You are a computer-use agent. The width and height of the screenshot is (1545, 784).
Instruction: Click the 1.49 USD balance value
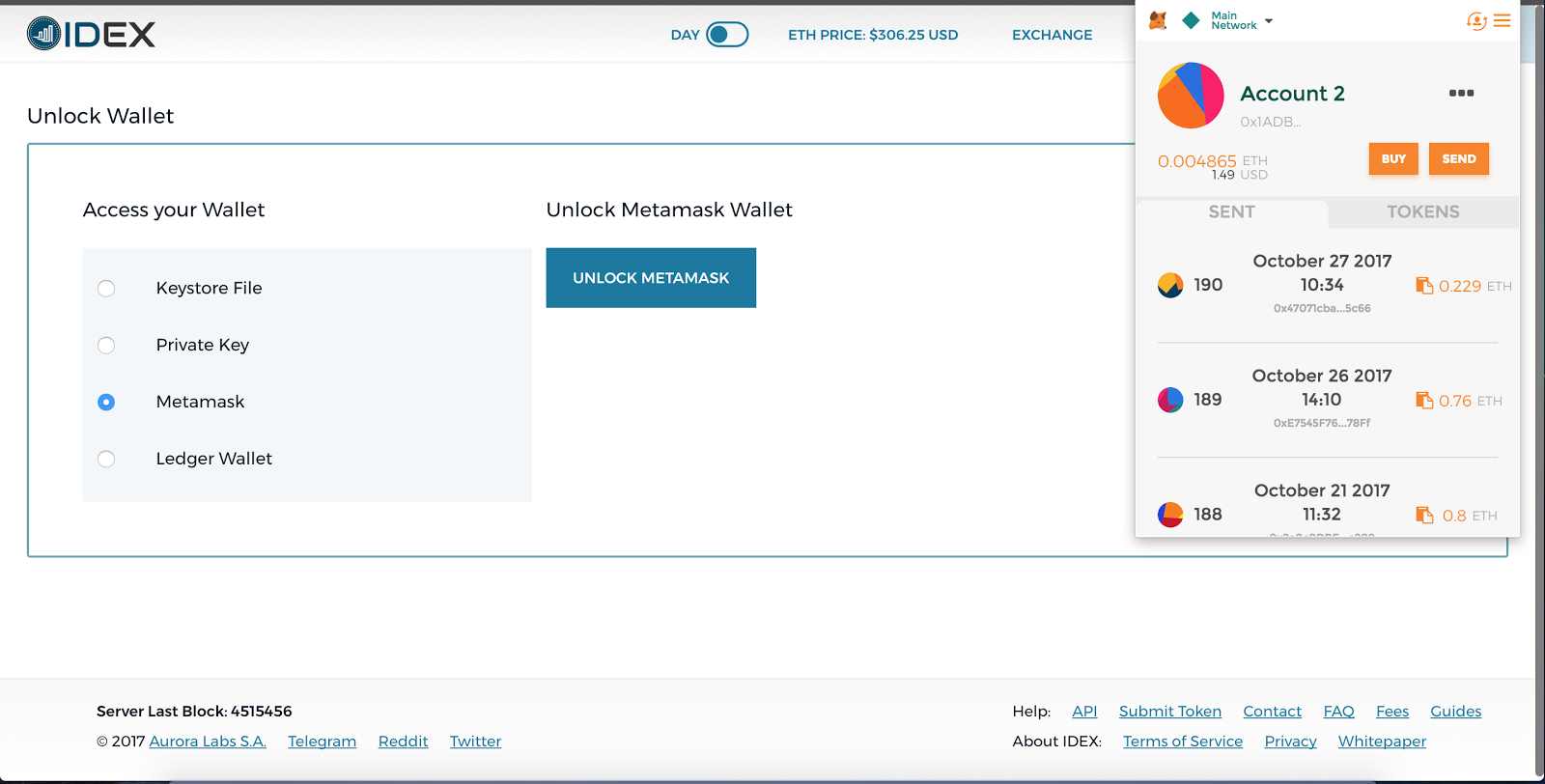pos(1240,175)
